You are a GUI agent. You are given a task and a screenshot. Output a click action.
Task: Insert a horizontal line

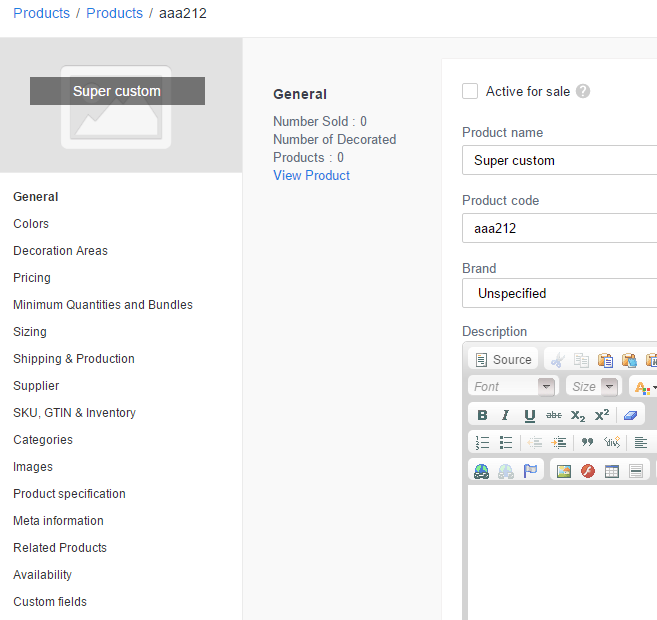[636, 471]
